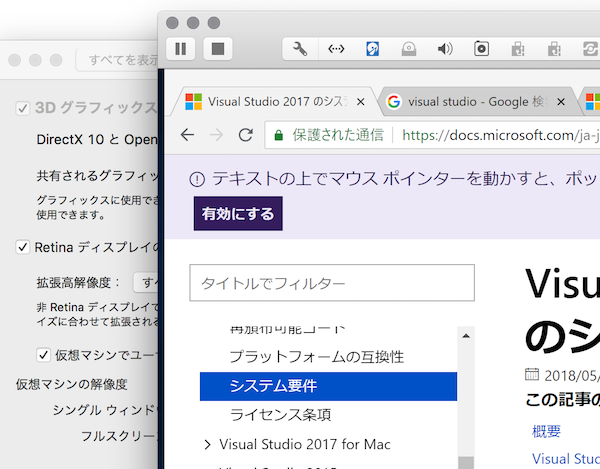Select プラットフォームの互換性 in sidebar
Screen dimensions: 600x469
(317, 357)
